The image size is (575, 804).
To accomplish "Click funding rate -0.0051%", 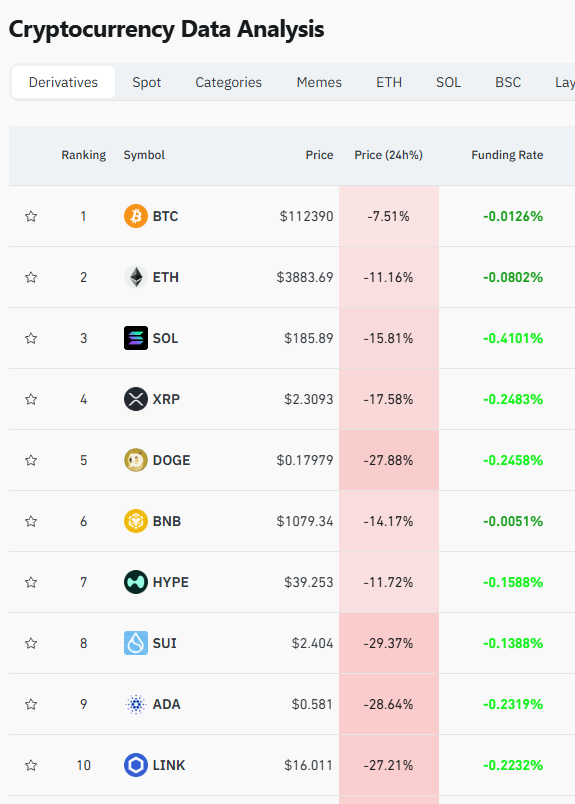I will (x=513, y=521).
